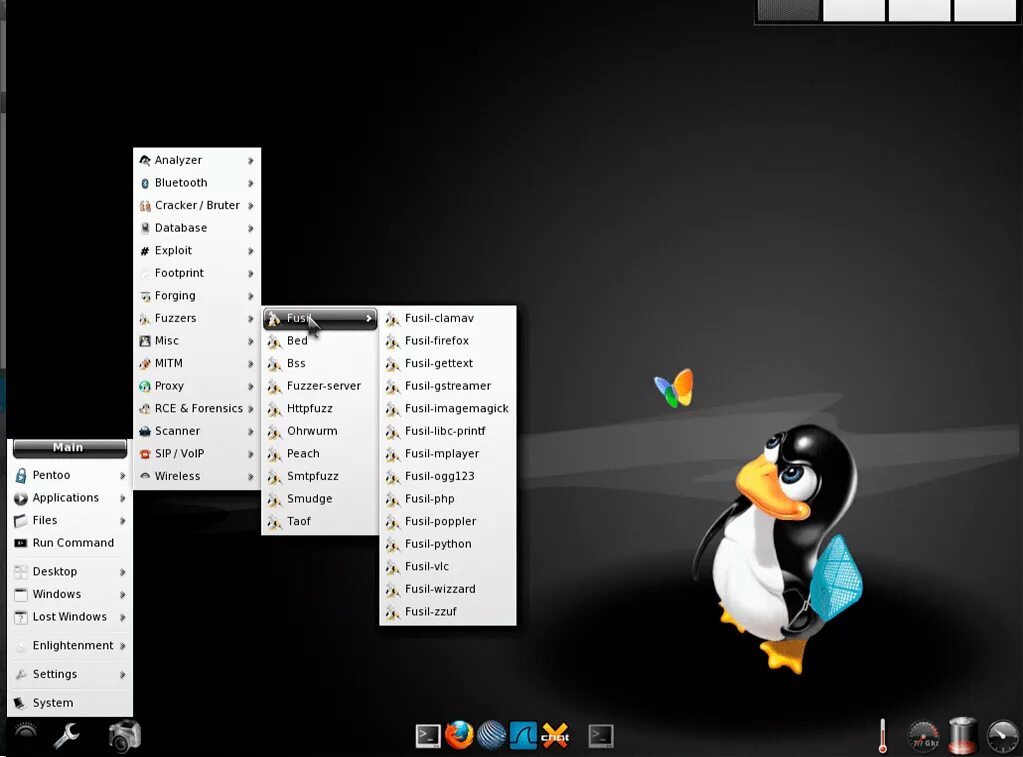This screenshot has width=1023, height=757.
Task: Launch Wireshark shark-fin icon in dock
Action: (523, 735)
